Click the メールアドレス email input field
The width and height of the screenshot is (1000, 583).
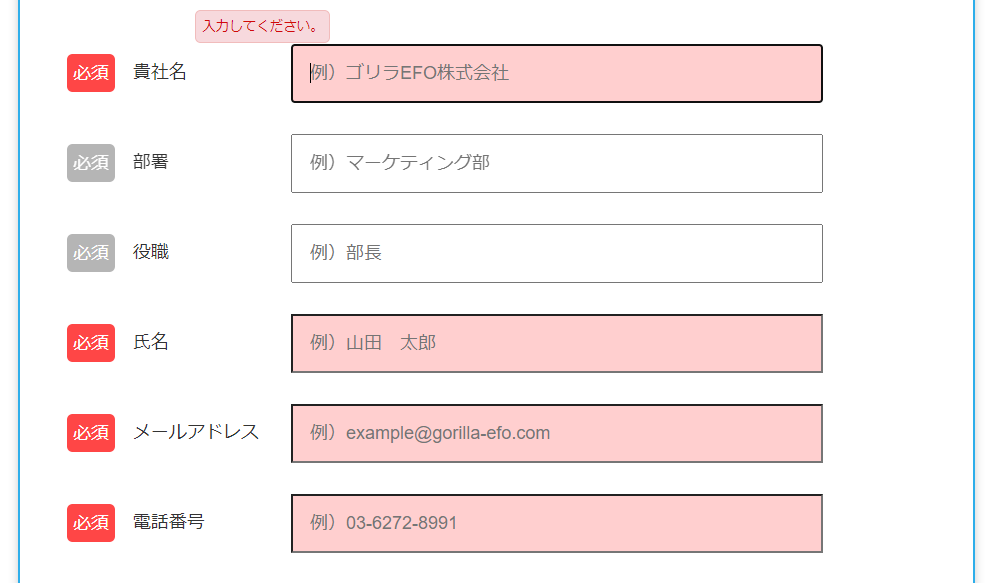pyautogui.click(x=556, y=433)
